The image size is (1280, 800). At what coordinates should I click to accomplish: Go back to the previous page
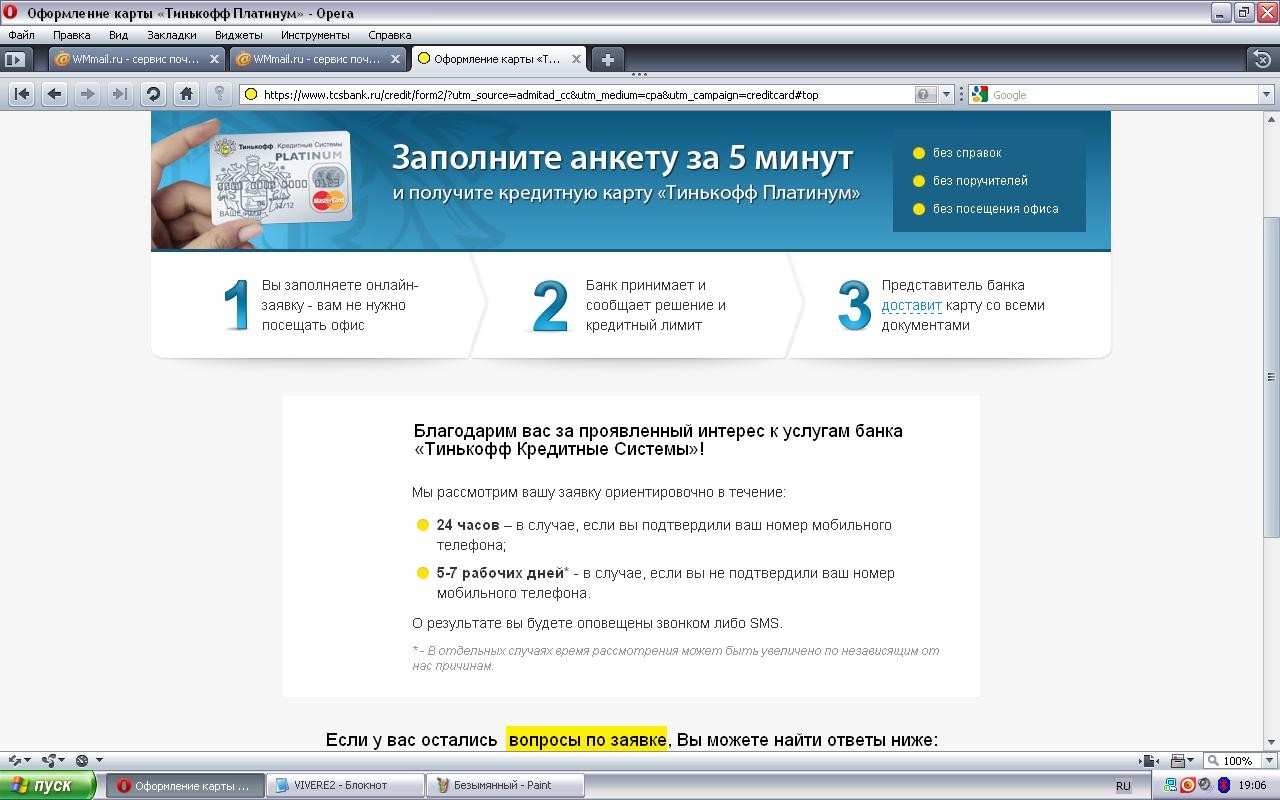click(x=54, y=94)
